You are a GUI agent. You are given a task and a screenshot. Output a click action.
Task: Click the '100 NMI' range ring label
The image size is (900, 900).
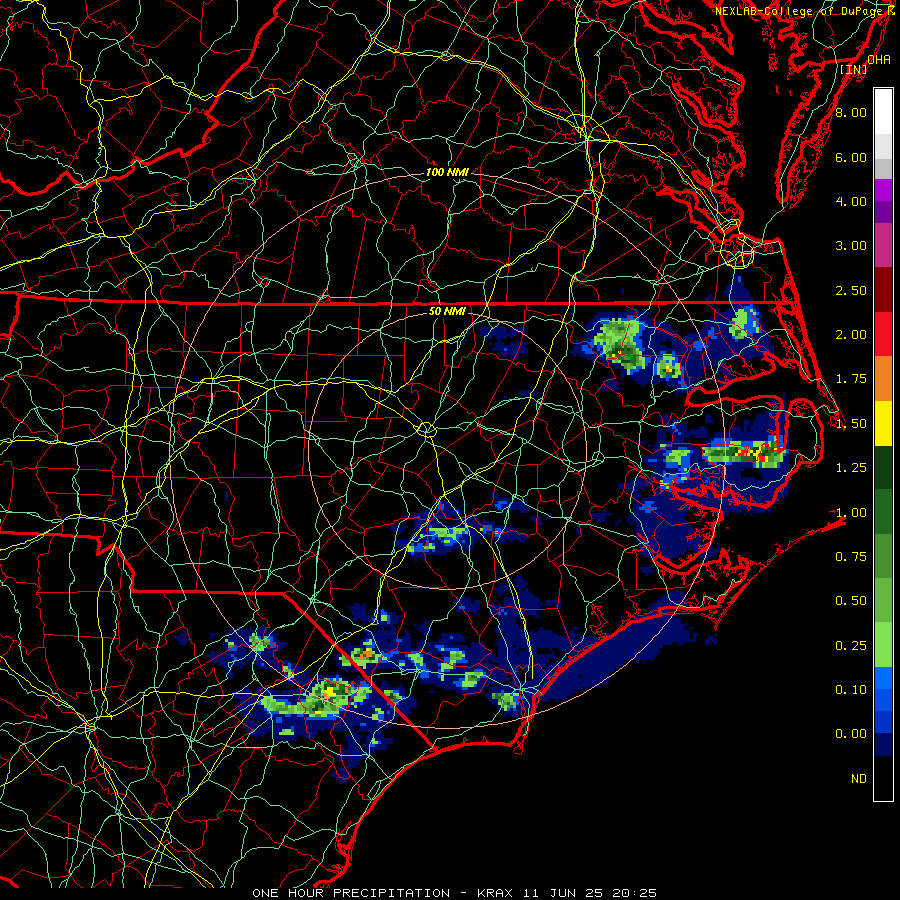click(447, 172)
